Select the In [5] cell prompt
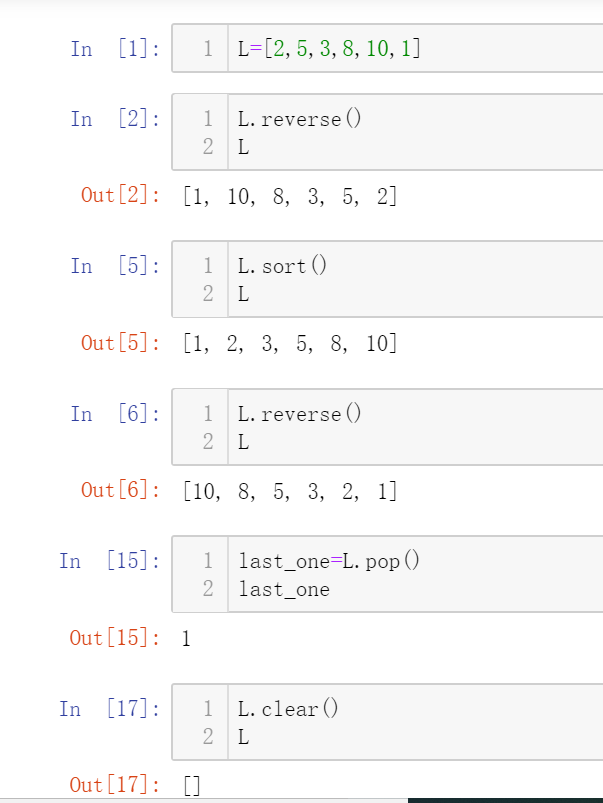603x803 pixels. pos(115,266)
